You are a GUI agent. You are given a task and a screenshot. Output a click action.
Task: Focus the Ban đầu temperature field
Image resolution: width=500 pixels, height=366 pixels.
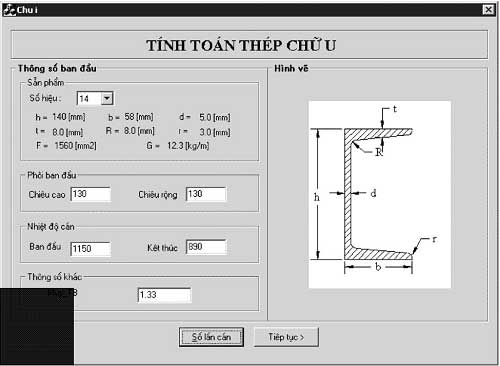[x=91, y=249]
